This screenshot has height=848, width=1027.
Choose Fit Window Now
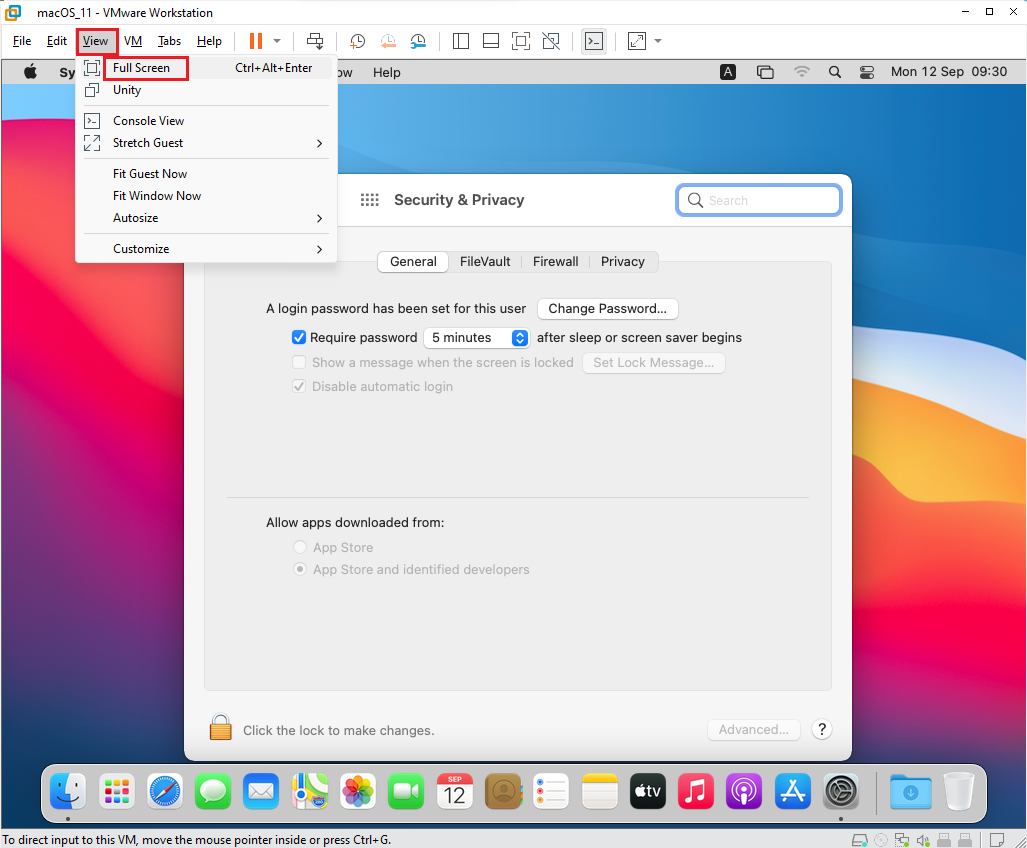204,196
